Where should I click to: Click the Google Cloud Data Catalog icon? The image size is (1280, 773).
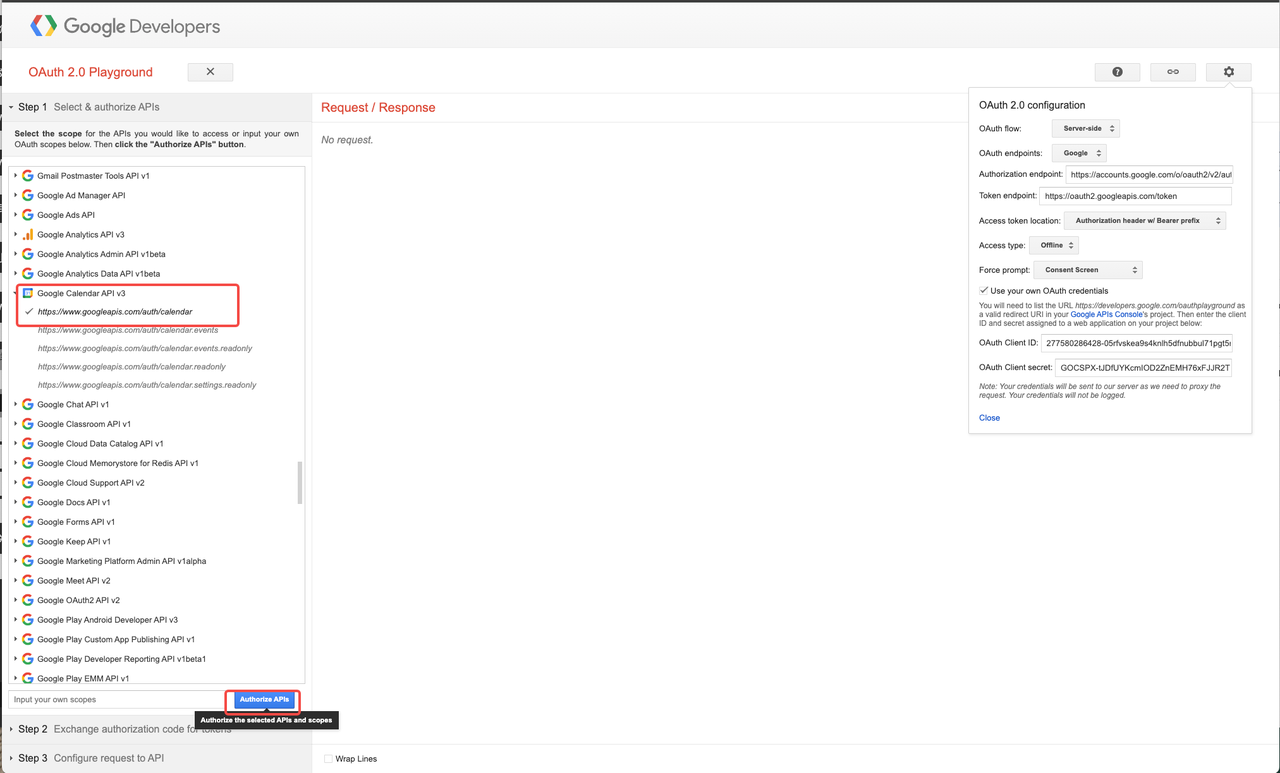28,443
